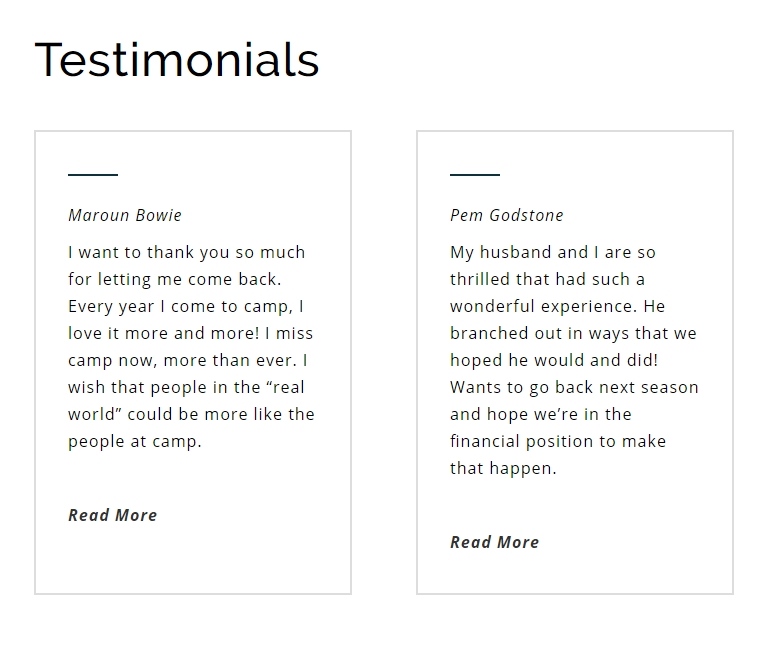
Task: Click the closing text "that happen."
Action: click(x=503, y=468)
